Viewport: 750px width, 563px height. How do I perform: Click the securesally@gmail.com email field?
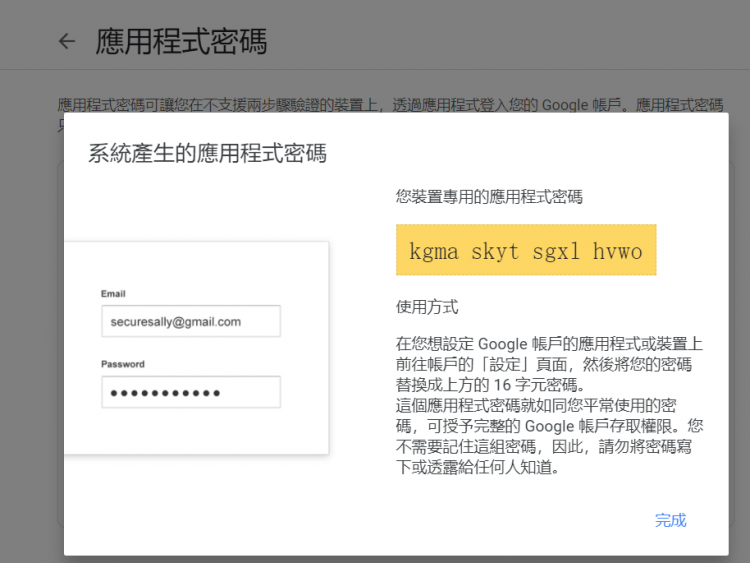point(190,322)
